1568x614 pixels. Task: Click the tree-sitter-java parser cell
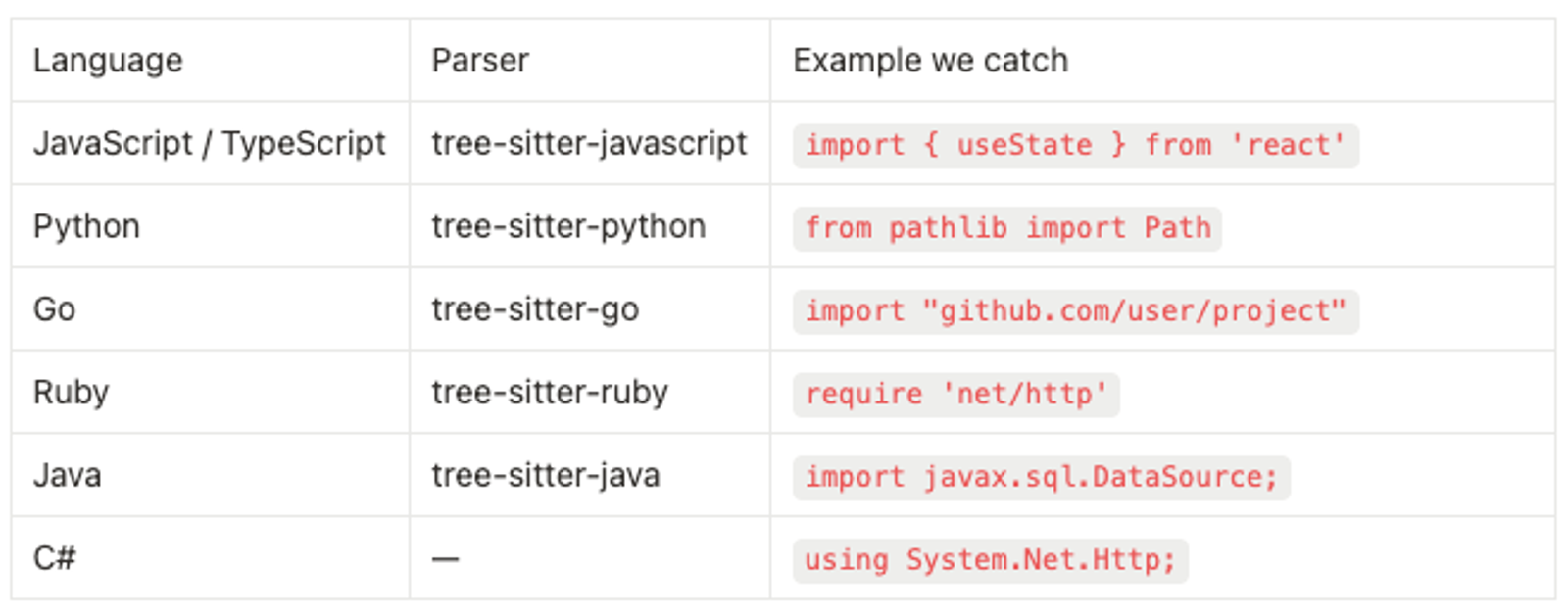tap(546, 476)
